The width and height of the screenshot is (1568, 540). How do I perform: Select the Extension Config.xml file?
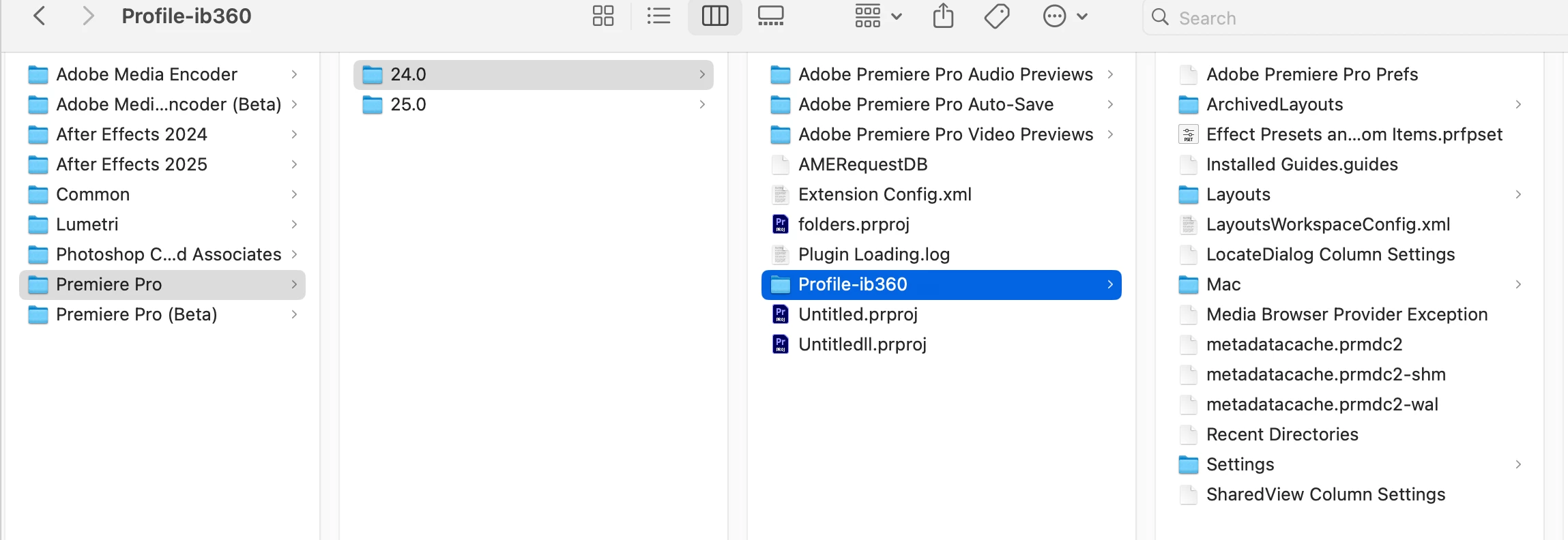(942, 194)
